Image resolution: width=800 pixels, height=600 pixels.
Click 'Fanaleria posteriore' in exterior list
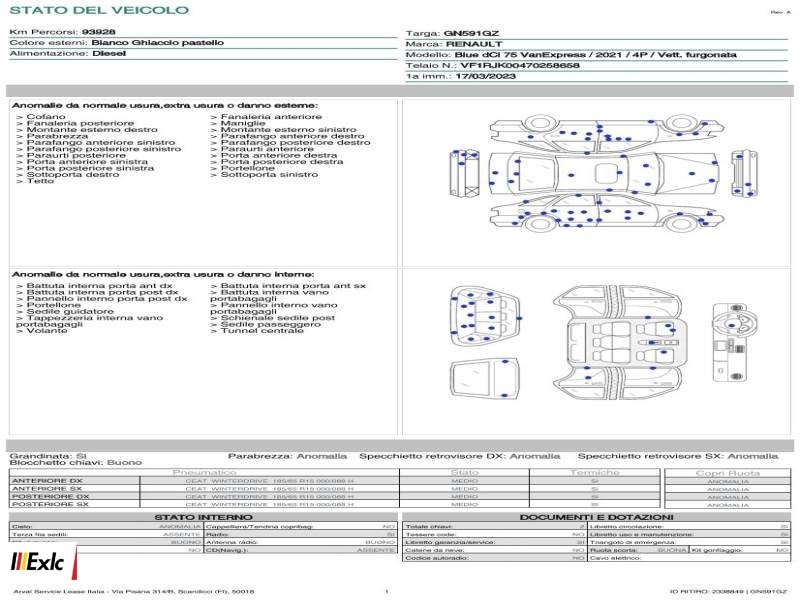80,123
